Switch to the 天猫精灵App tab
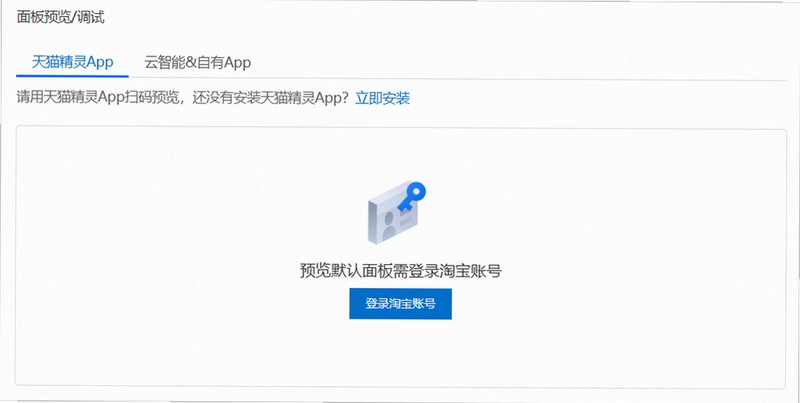The image size is (800, 403). (72, 63)
